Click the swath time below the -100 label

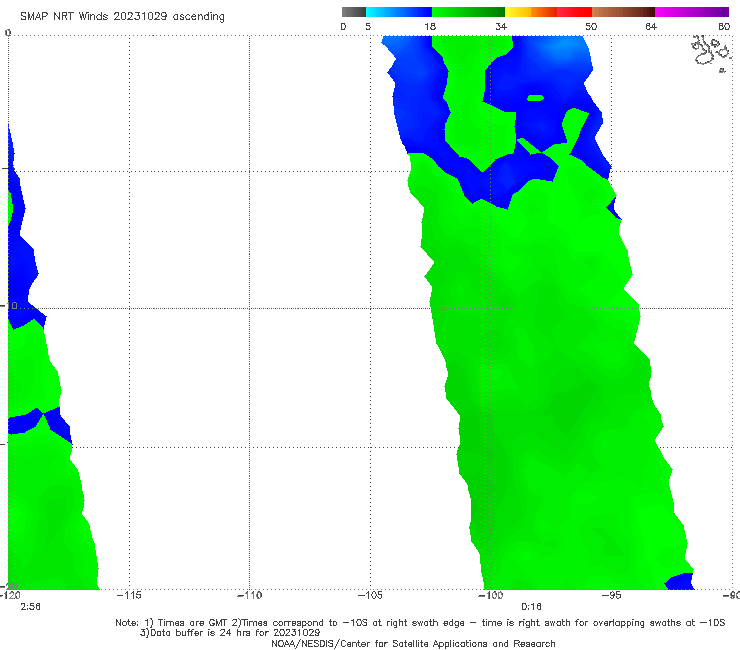coord(531,607)
